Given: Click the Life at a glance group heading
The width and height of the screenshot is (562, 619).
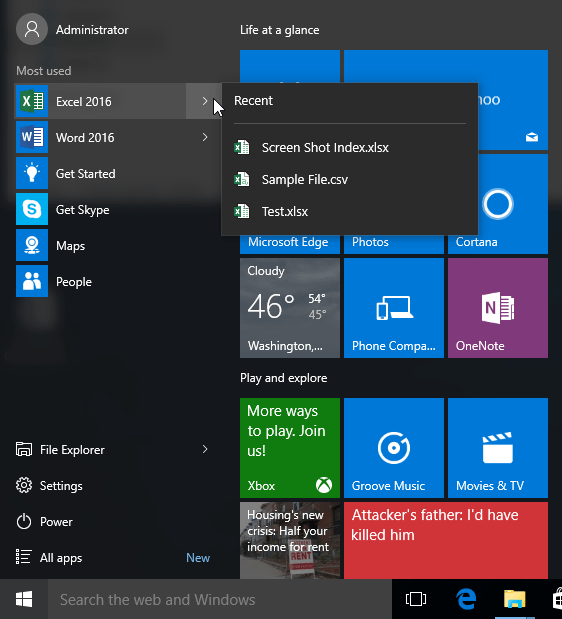Looking at the screenshot, I should (x=279, y=30).
